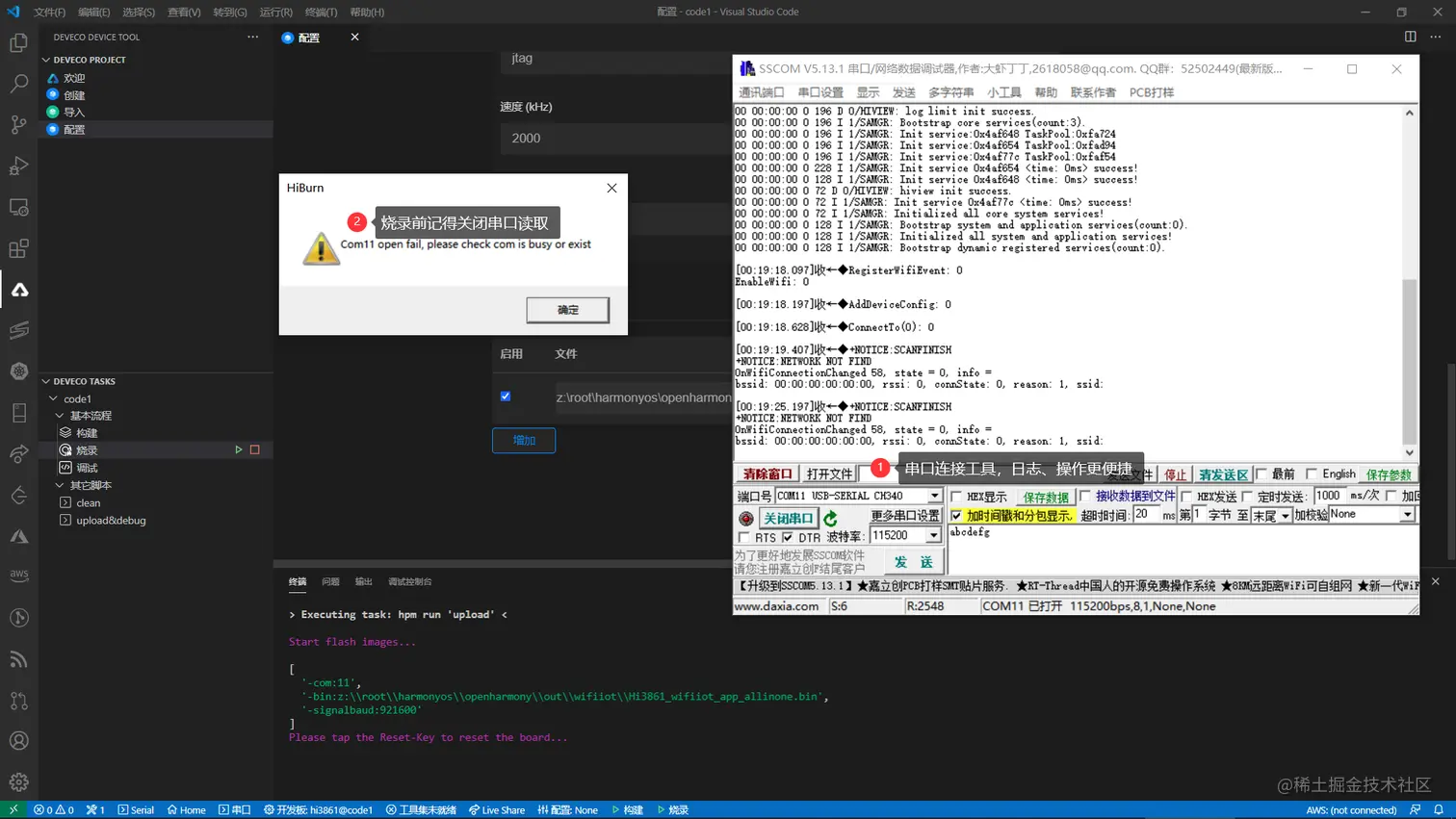Stop the 烧录 task with red square icon

(255, 449)
